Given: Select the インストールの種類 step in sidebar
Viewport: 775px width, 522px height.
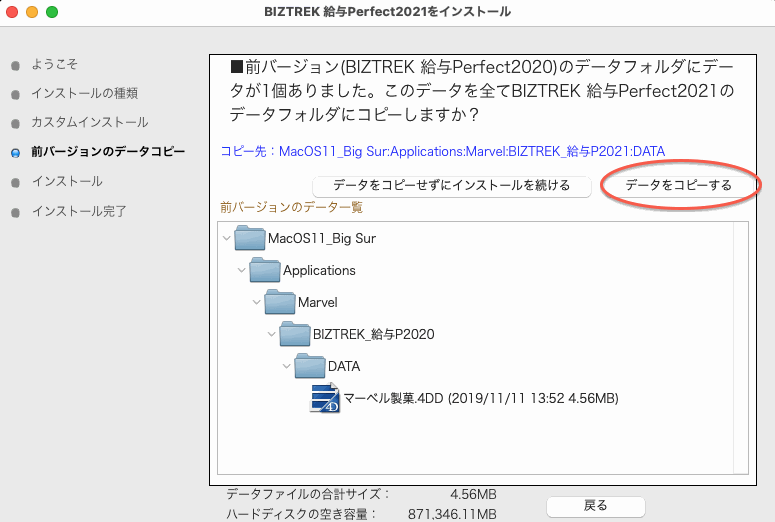Looking at the screenshot, I should point(84,93).
